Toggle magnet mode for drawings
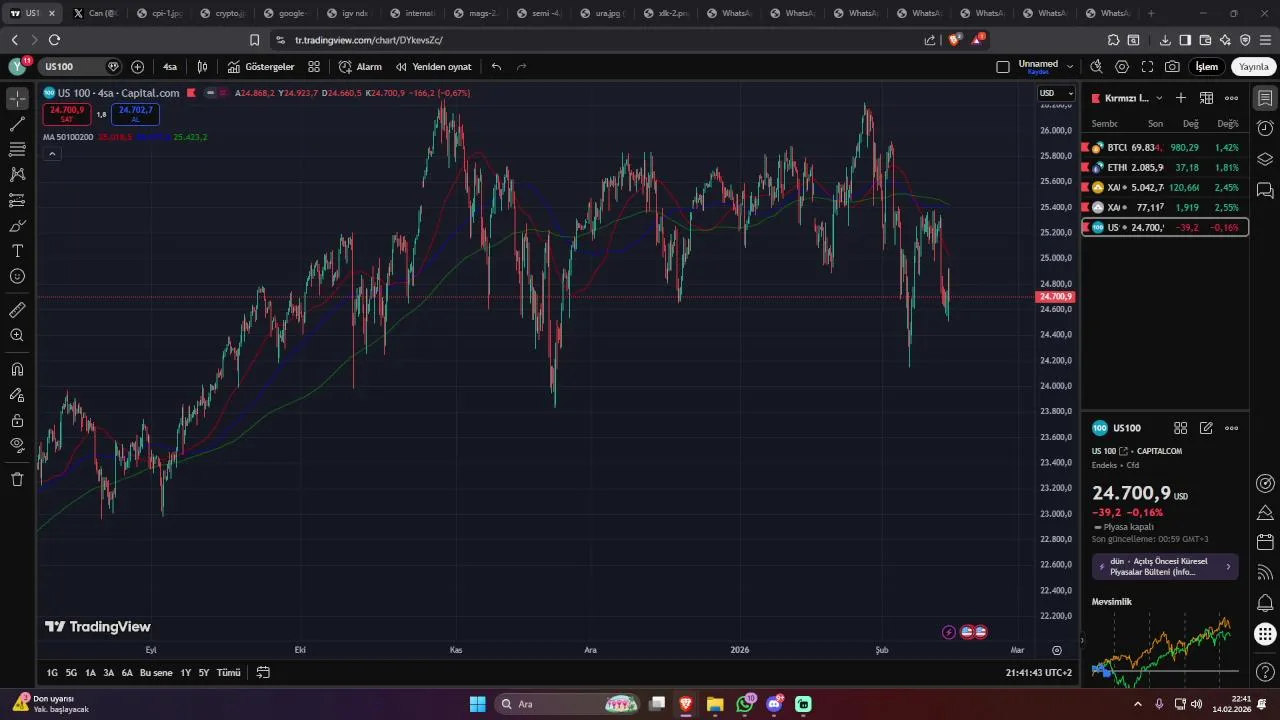 (x=17, y=369)
